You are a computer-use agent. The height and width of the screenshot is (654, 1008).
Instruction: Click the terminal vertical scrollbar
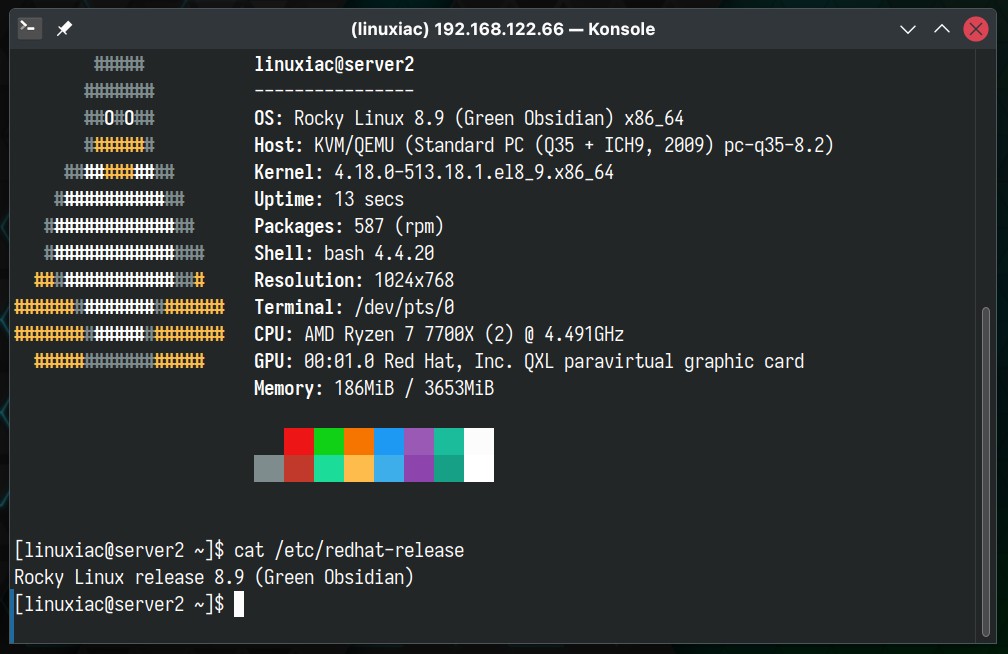click(986, 472)
